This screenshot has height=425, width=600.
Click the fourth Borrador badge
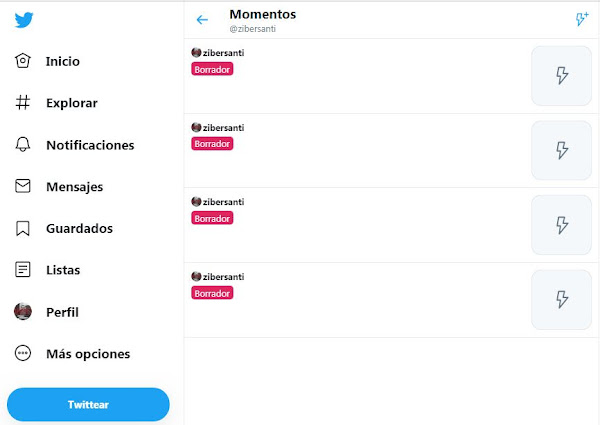[212, 293]
